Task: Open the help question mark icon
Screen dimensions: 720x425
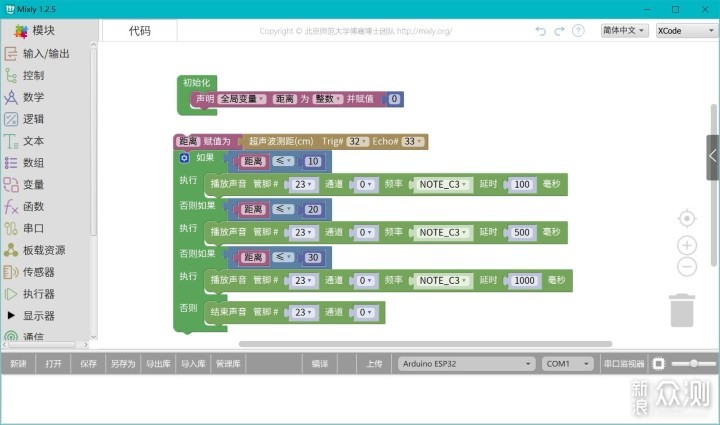Action: coord(578,31)
